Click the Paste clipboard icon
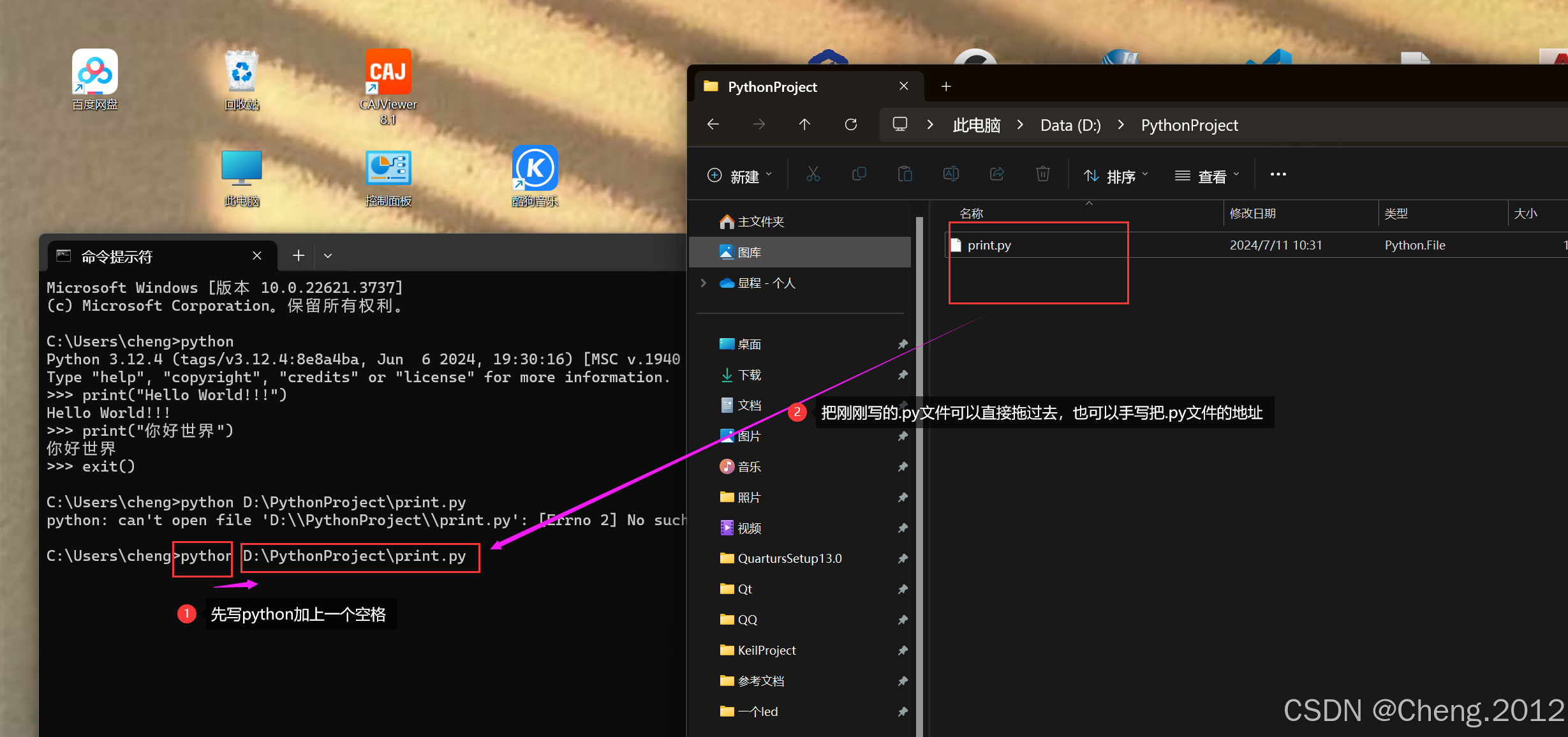Viewport: 1568px width, 737px height. coord(905,174)
